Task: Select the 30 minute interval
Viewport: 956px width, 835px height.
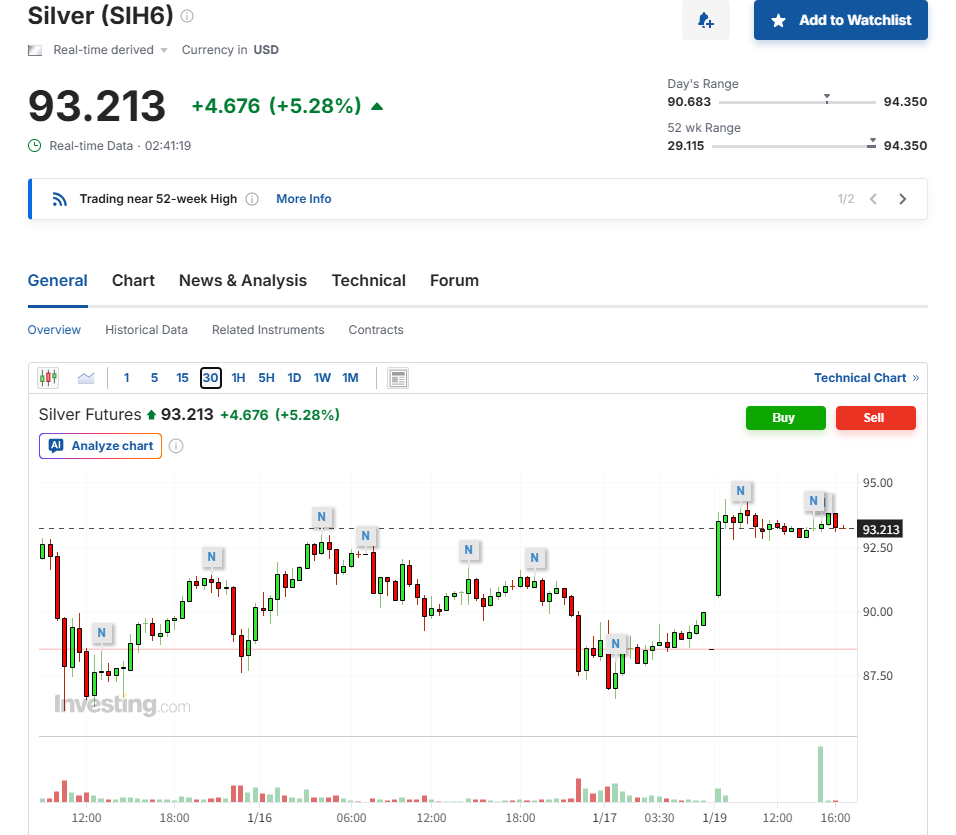Action: pyautogui.click(x=210, y=378)
